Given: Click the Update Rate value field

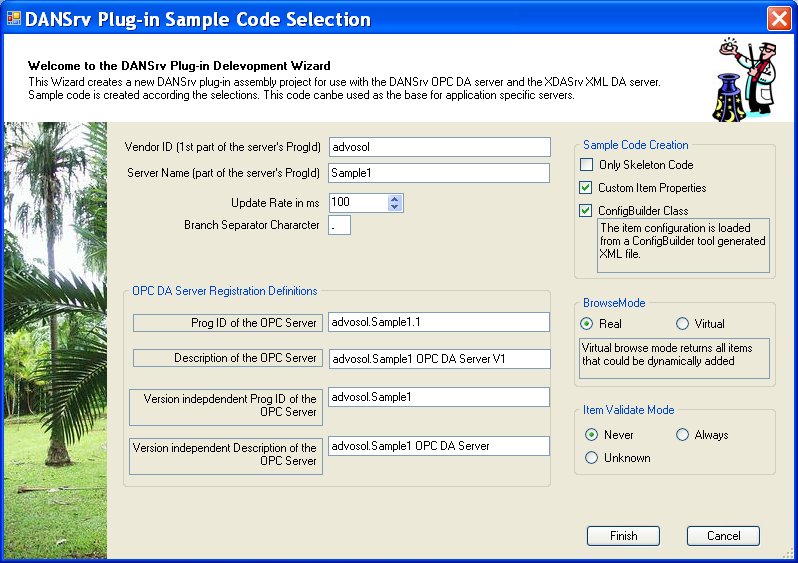Looking at the screenshot, I should click(x=358, y=203).
